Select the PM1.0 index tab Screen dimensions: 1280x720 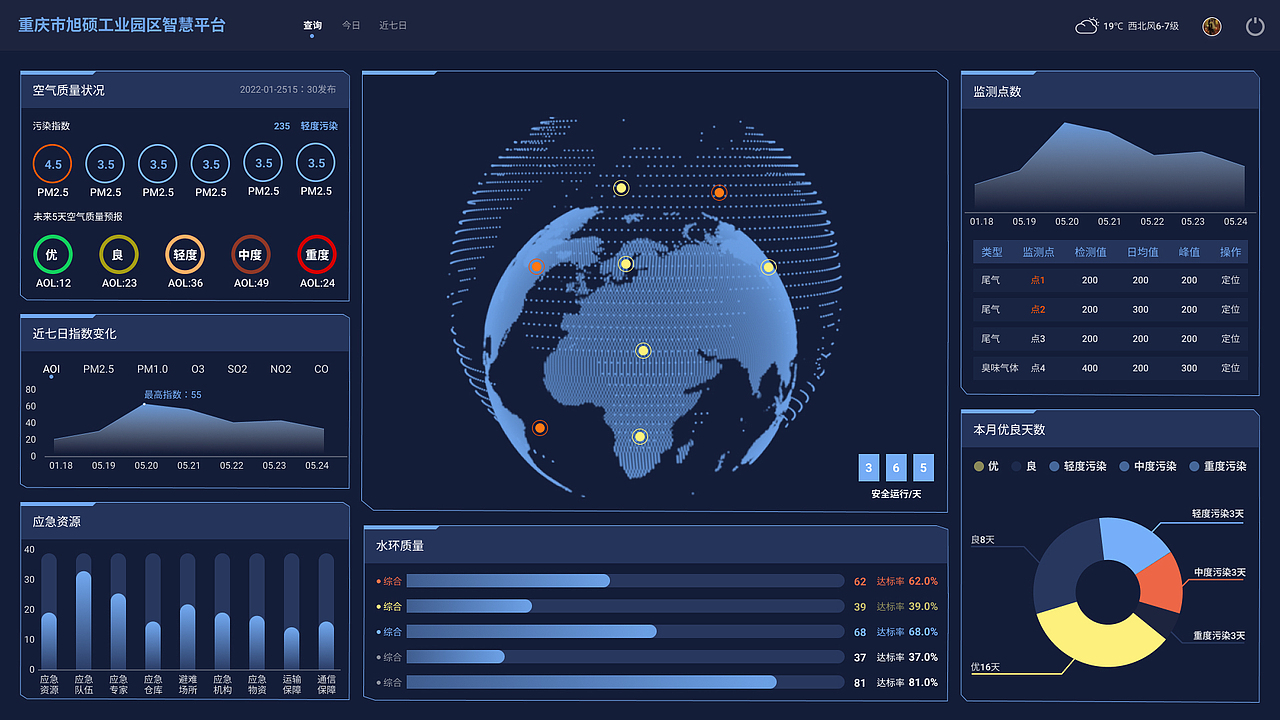coord(152,369)
